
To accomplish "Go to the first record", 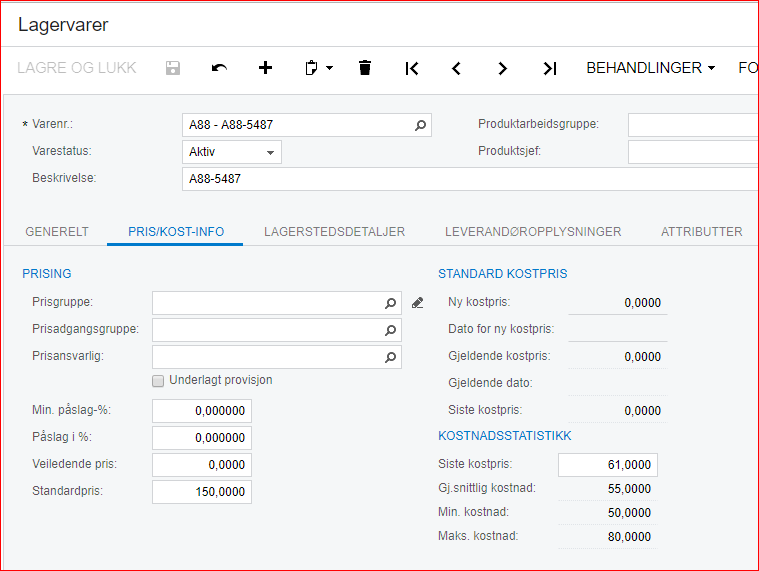I will pyautogui.click(x=411, y=68).
